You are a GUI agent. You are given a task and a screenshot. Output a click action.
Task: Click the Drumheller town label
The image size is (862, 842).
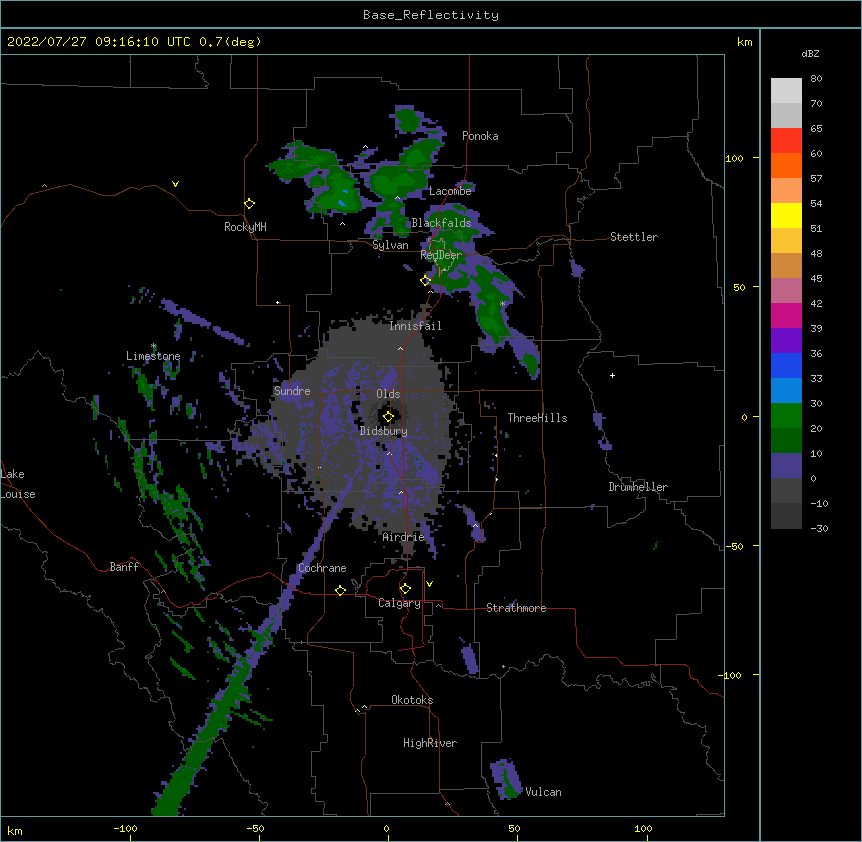coord(638,487)
